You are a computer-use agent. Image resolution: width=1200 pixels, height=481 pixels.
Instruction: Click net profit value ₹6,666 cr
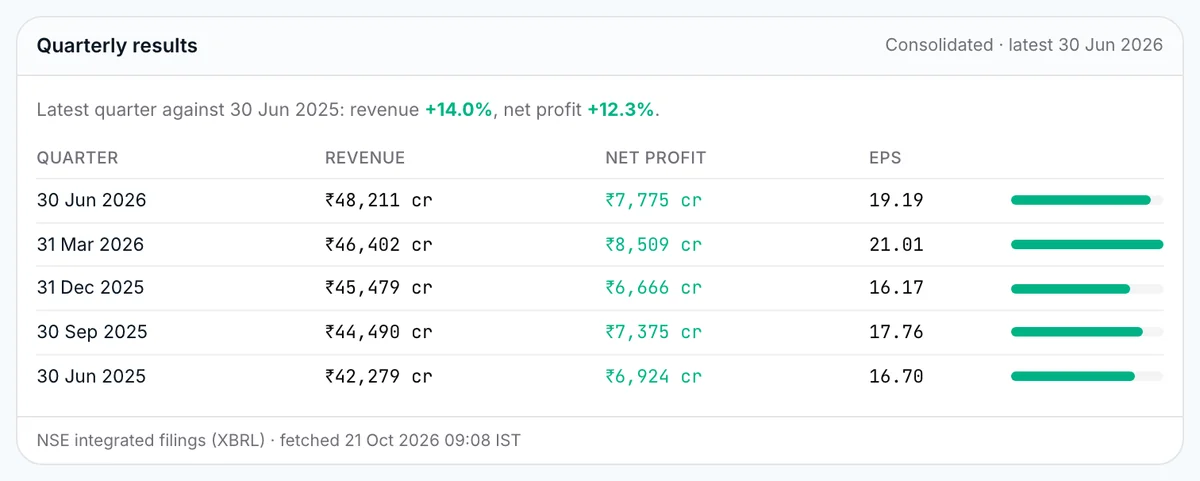[654, 288]
